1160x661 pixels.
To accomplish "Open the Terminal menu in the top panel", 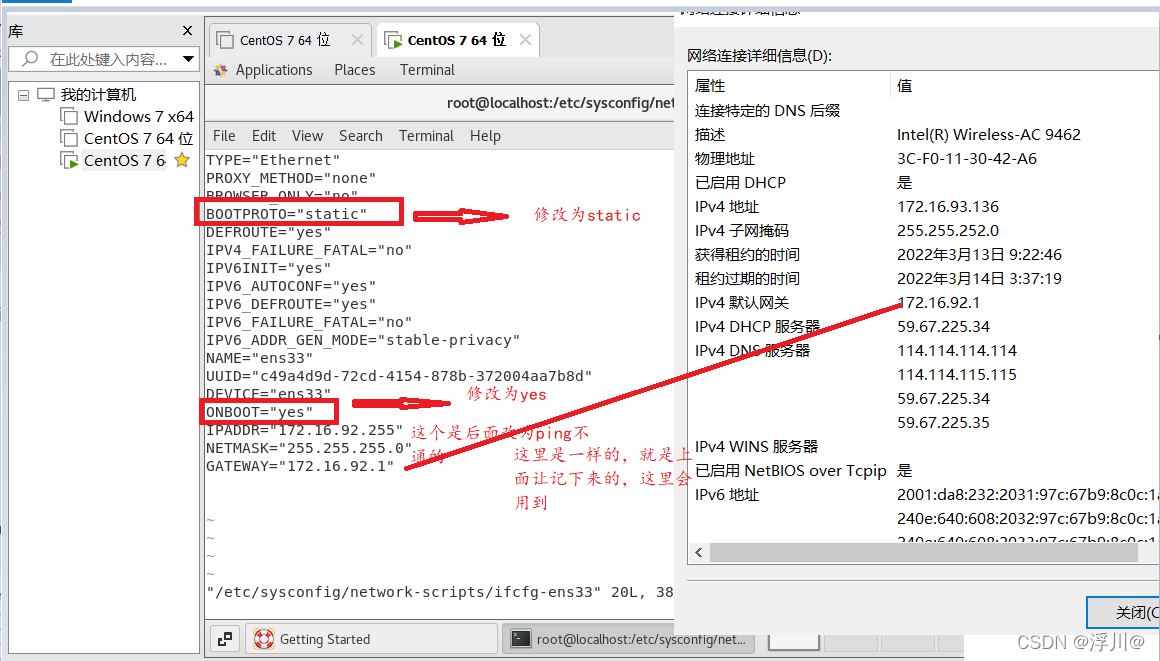I will [x=427, y=70].
